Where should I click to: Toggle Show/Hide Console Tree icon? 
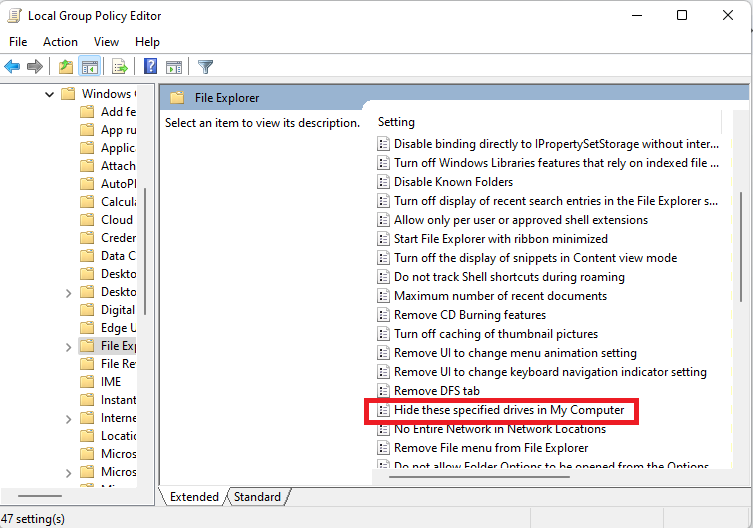[90, 66]
